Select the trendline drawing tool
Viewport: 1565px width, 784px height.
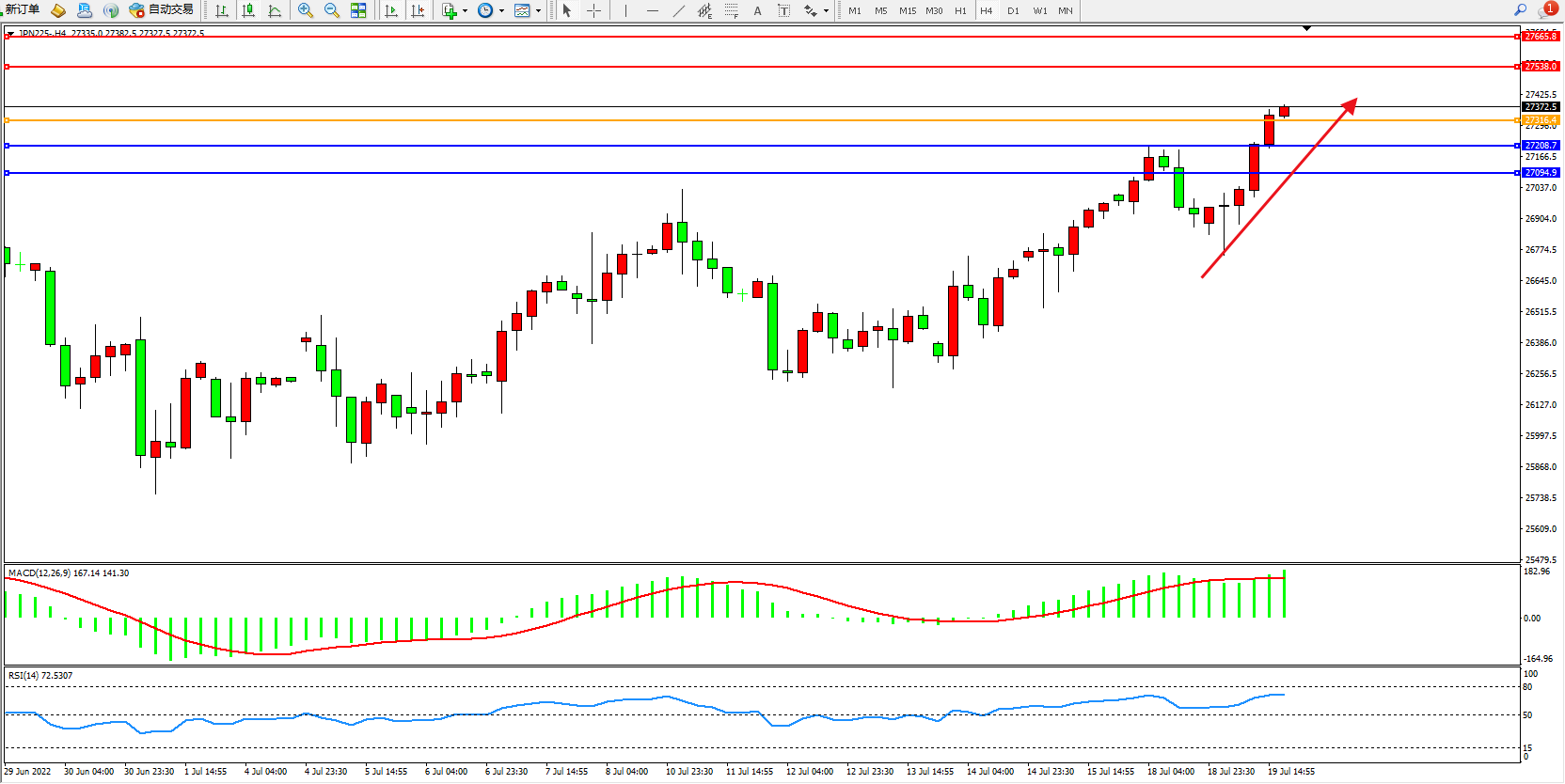pyautogui.click(x=679, y=11)
